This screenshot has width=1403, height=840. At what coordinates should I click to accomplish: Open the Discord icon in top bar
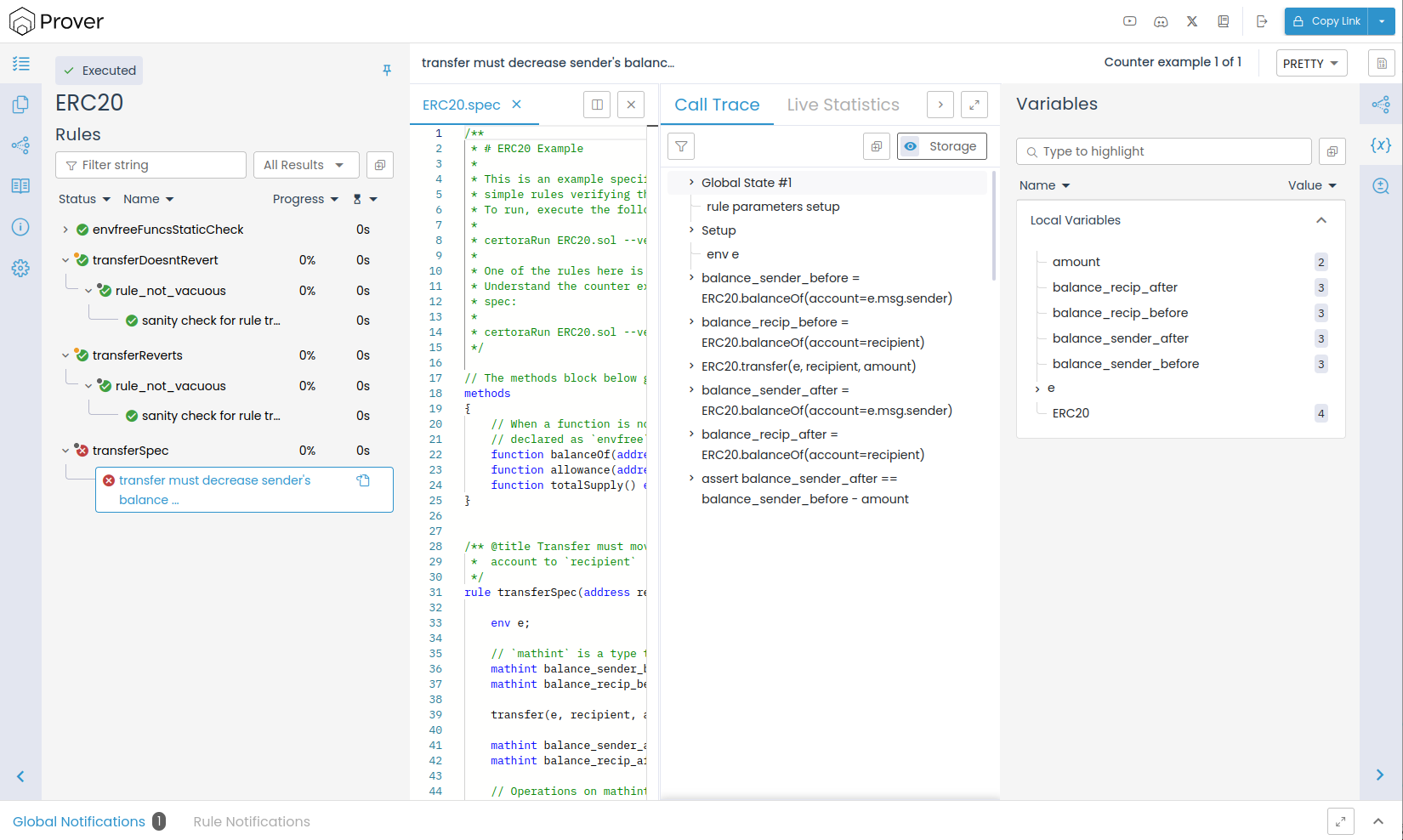click(x=1161, y=22)
